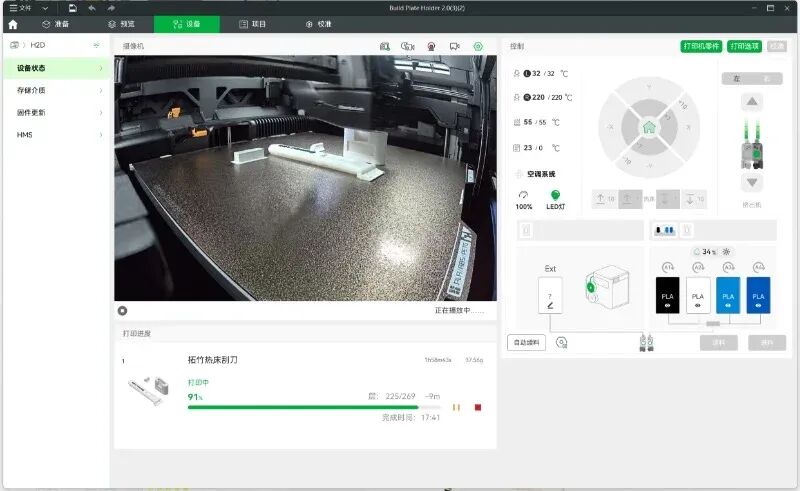Open the 项目 tab
The image size is (800, 491).
tap(253, 24)
